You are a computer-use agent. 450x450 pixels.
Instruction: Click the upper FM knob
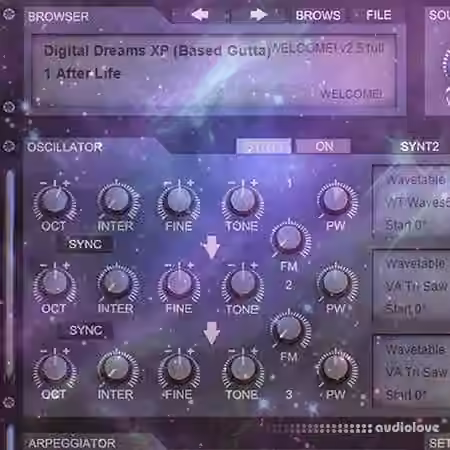pos(290,239)
